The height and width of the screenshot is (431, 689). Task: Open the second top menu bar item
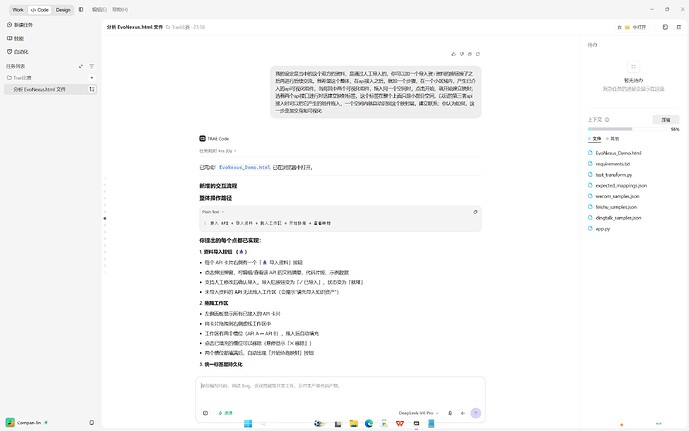[x=120, y=9]
